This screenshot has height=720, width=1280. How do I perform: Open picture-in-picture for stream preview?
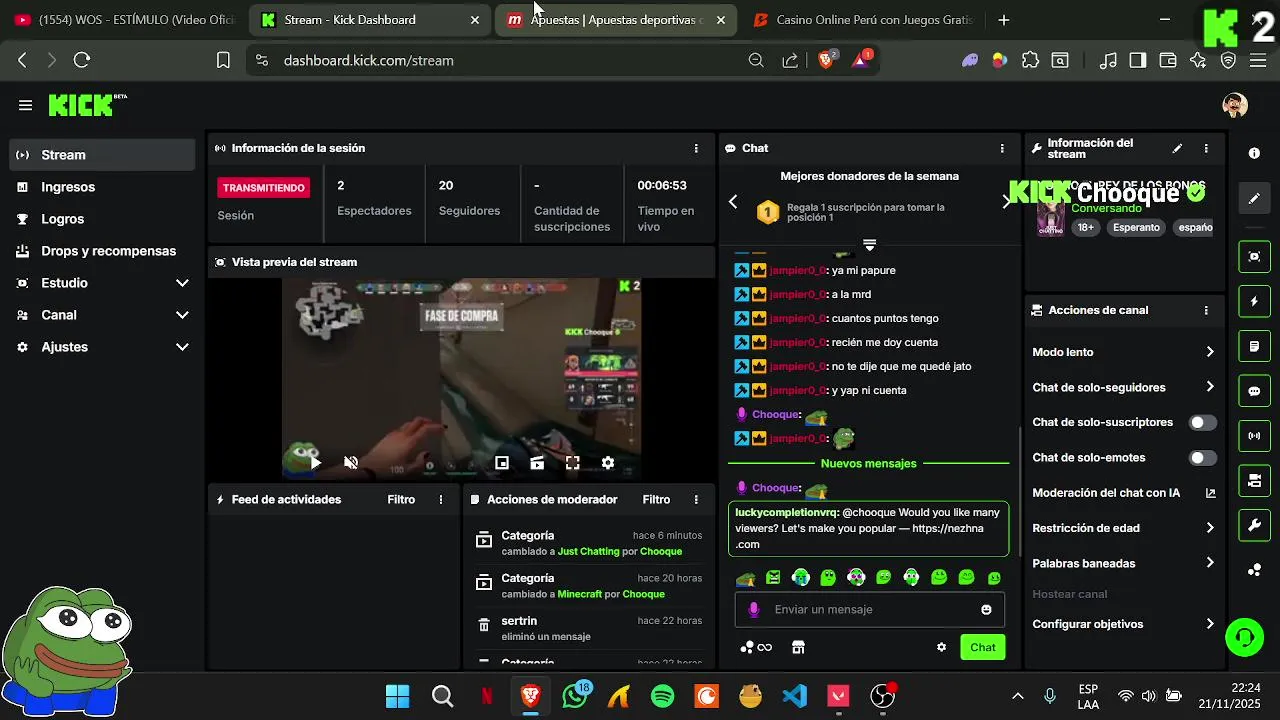click(502, 462)
